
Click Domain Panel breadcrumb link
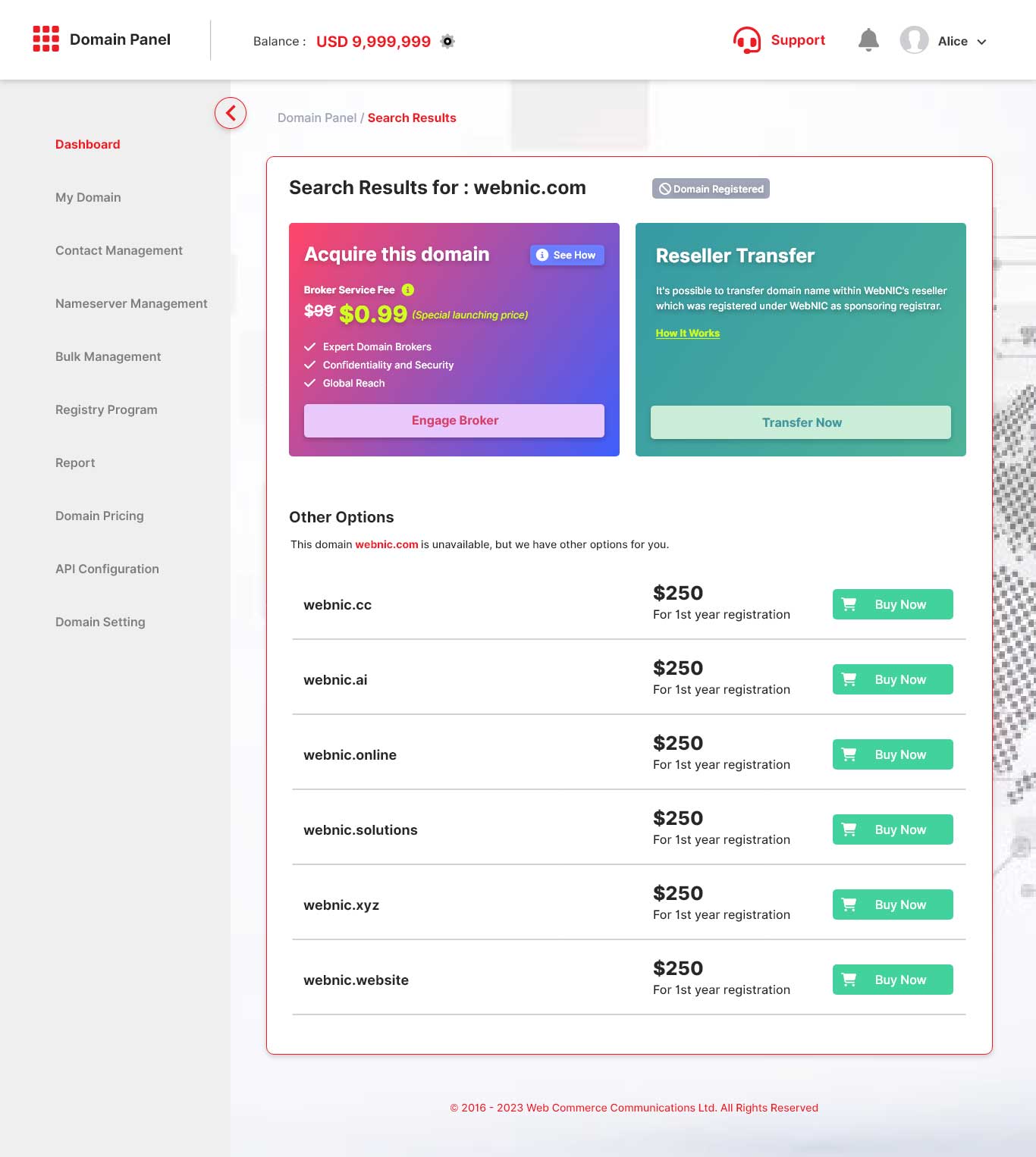pos(317,118)
